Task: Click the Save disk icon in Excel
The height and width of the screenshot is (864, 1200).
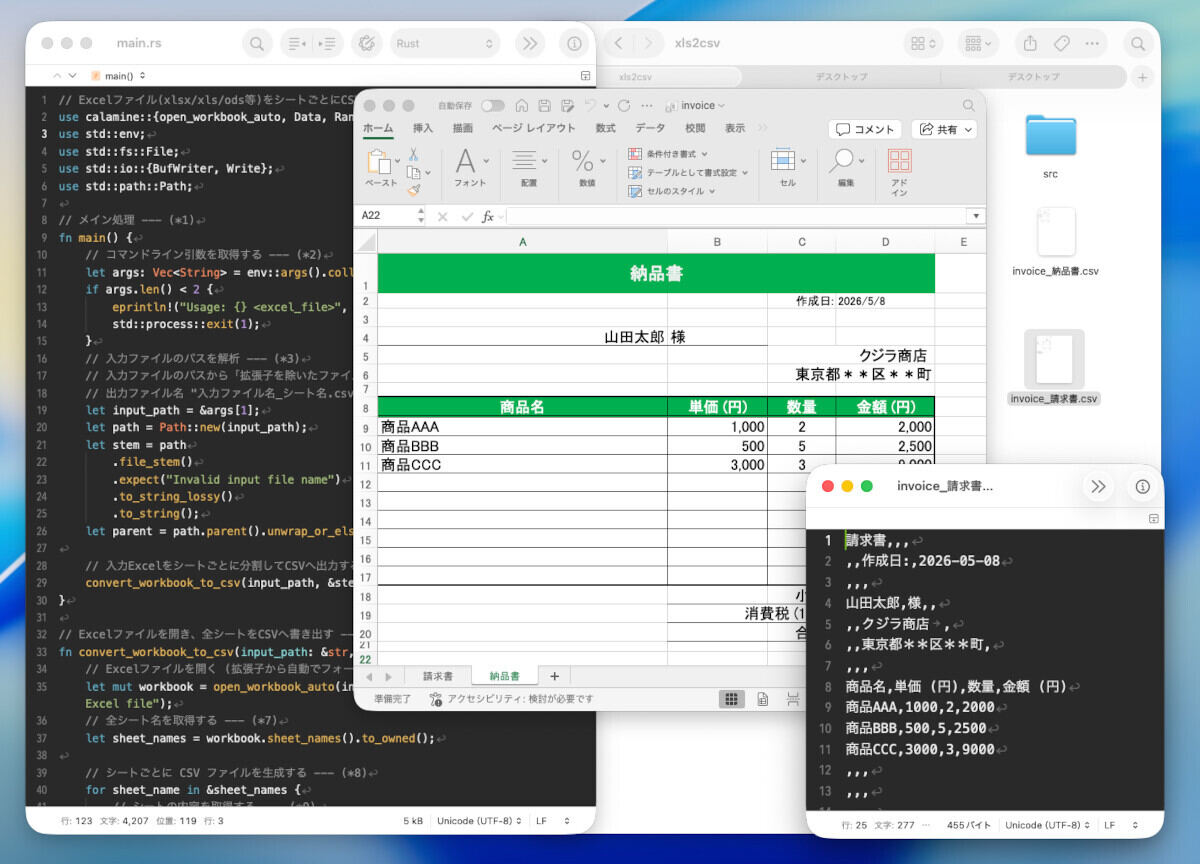Action: pyautogui.click(x=544, y=106)
